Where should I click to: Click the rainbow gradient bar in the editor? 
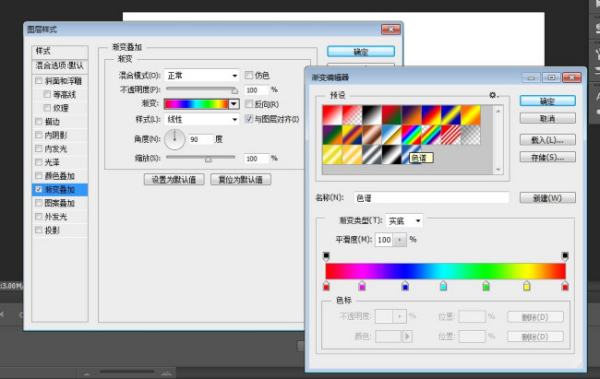point(445,271)
